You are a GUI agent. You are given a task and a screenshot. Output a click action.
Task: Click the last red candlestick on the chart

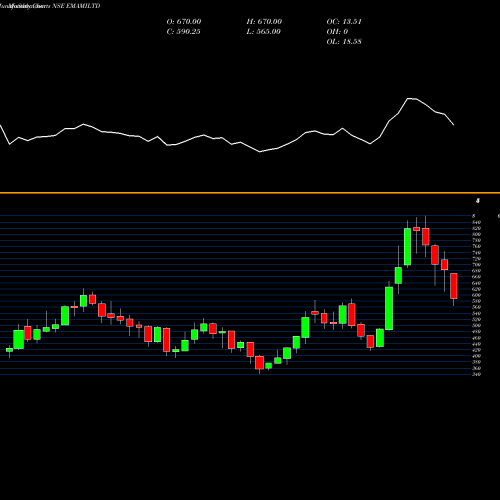click(x=454, y=286)
